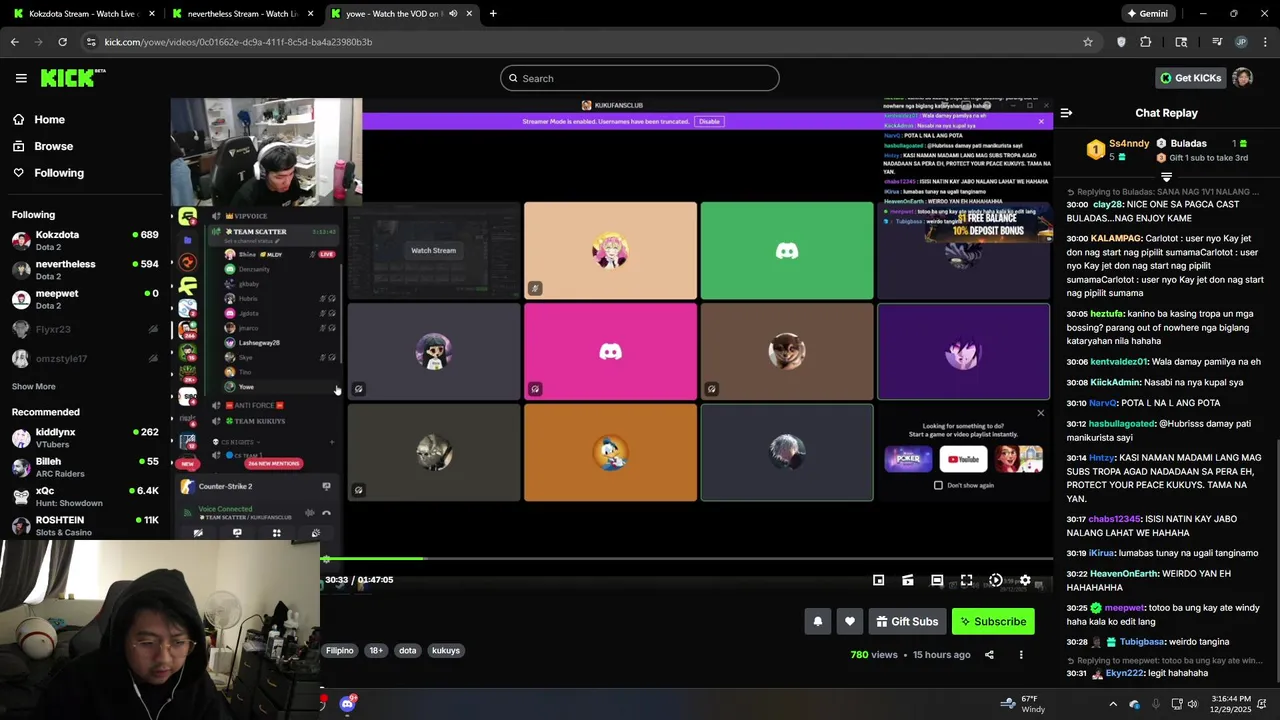Open recommended channel xQc
Image resolution: width=1280 pixels, height=720 pixels.
click(x=85, y=497)
